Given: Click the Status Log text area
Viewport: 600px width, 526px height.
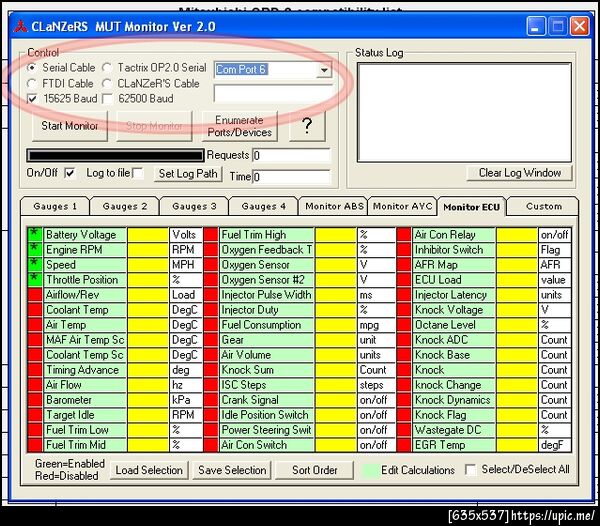Looking at the screenshot, I should point(464,112).
